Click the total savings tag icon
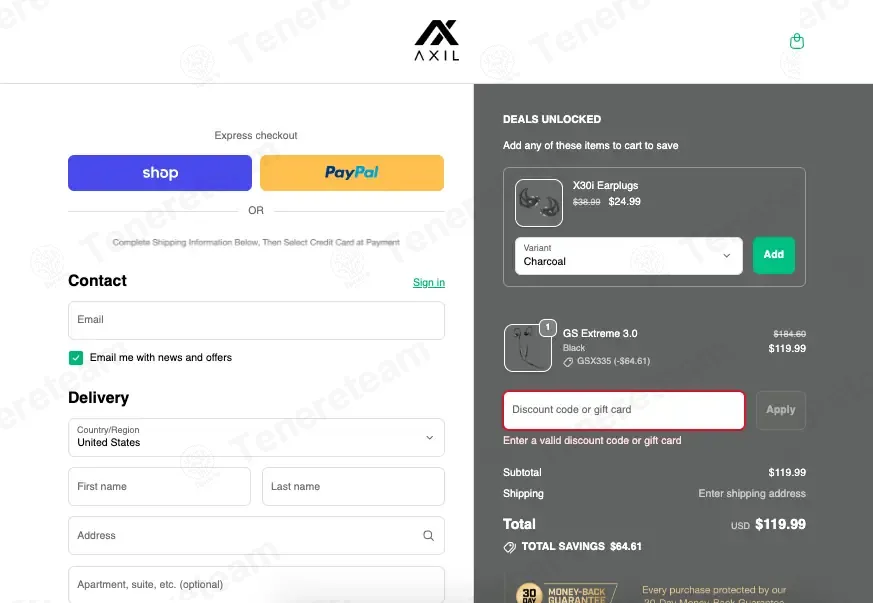873x603 pixels. pos(509,547)
